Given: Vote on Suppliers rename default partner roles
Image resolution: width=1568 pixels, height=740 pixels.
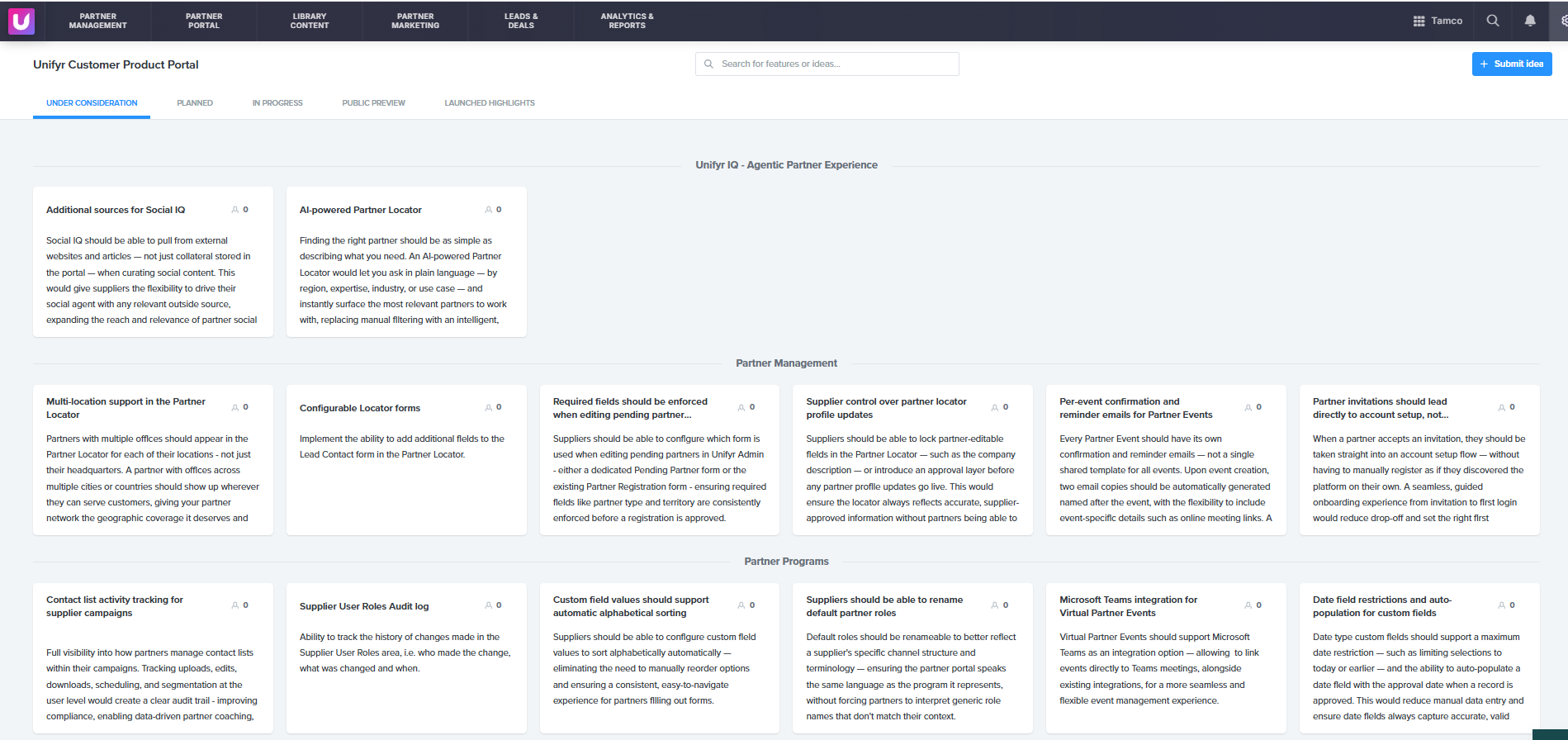Looking at the screenshot, I should click(x=1001, y=605).
